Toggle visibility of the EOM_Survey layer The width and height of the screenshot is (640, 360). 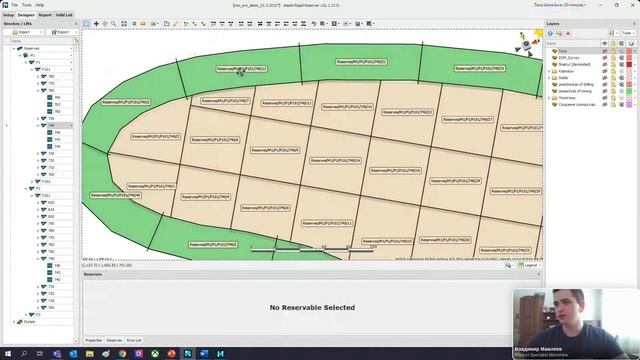click(604, 58)
